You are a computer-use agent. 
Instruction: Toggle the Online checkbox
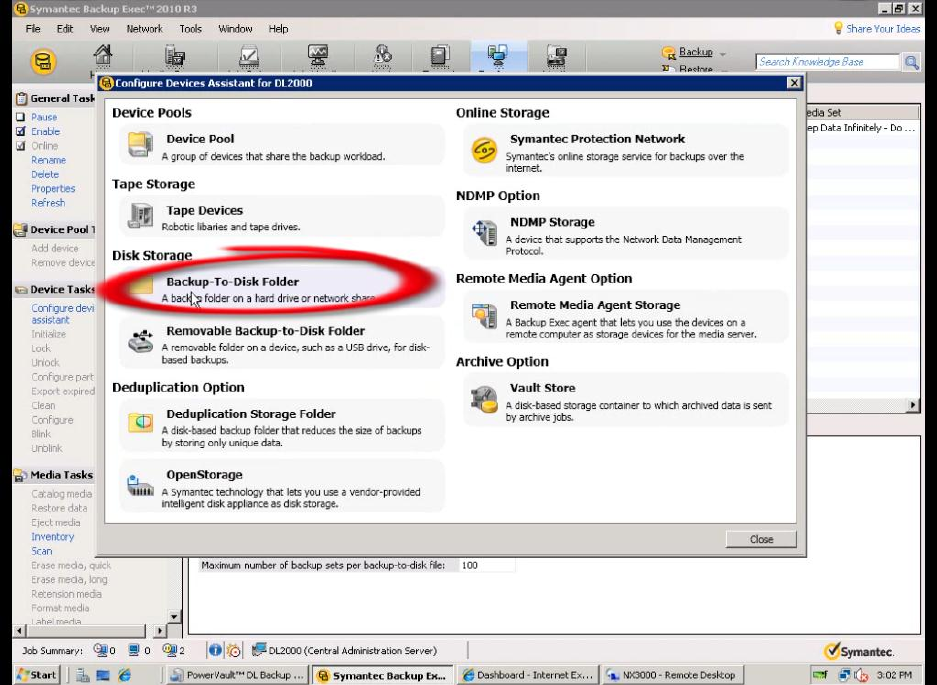click(21, 146)
